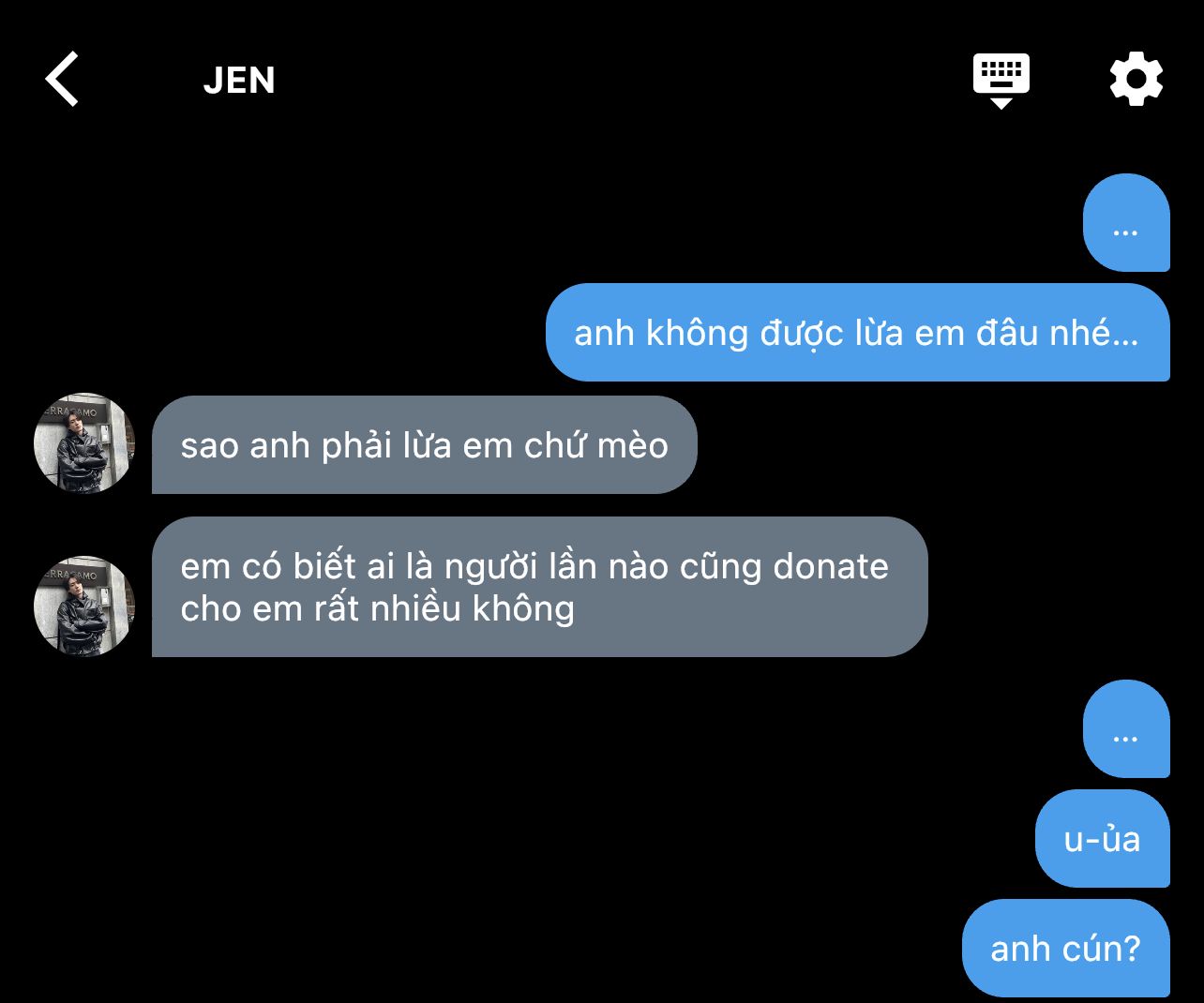Screen dimensions: 1204x1003
Task: Click the word "donate" in the gray message
Action: pyautogui.click(x=831, y=566)
